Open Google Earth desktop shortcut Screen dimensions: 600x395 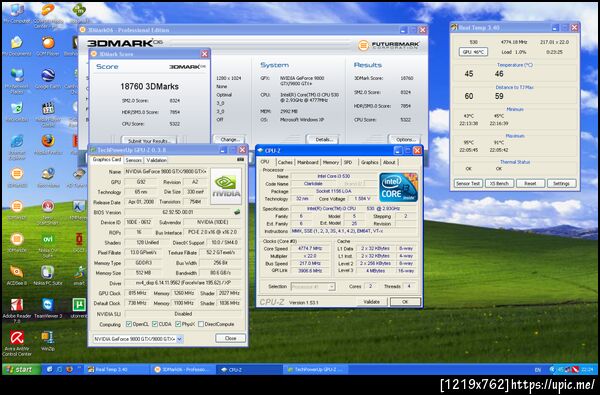[48, 79]
